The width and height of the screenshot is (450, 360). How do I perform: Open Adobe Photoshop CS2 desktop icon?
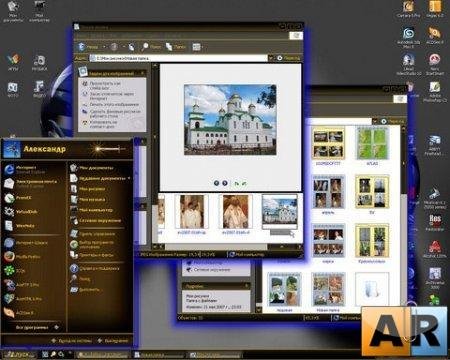coord(435,92)
